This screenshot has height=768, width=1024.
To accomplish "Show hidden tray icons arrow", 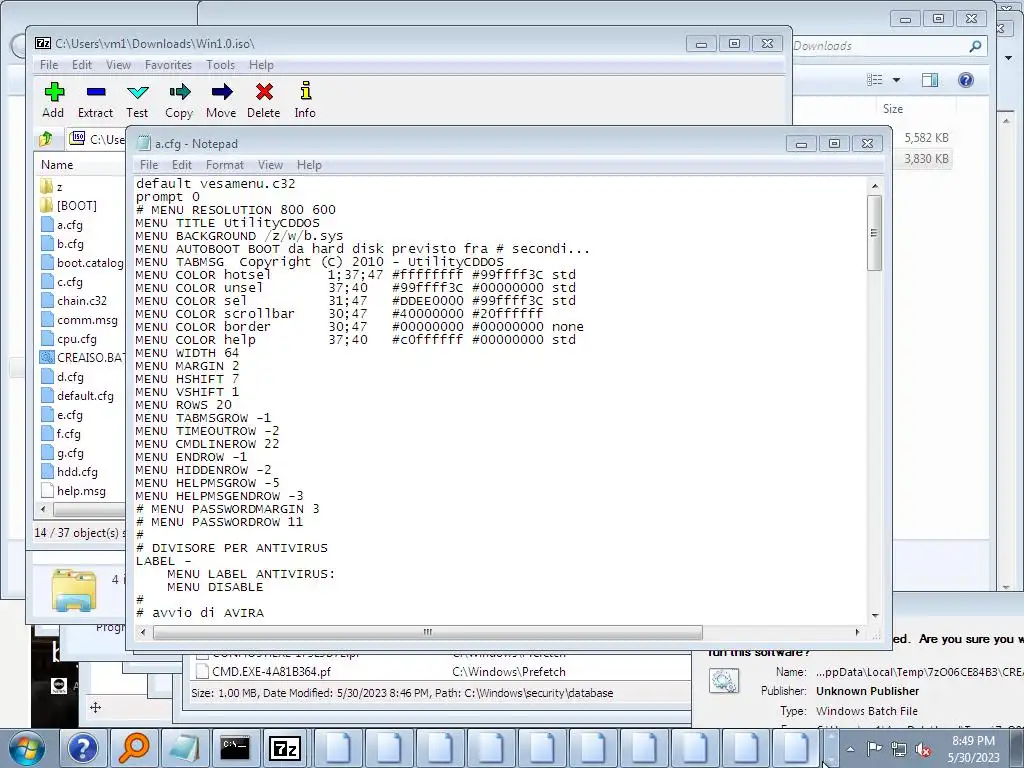I will tap(850, 749).
